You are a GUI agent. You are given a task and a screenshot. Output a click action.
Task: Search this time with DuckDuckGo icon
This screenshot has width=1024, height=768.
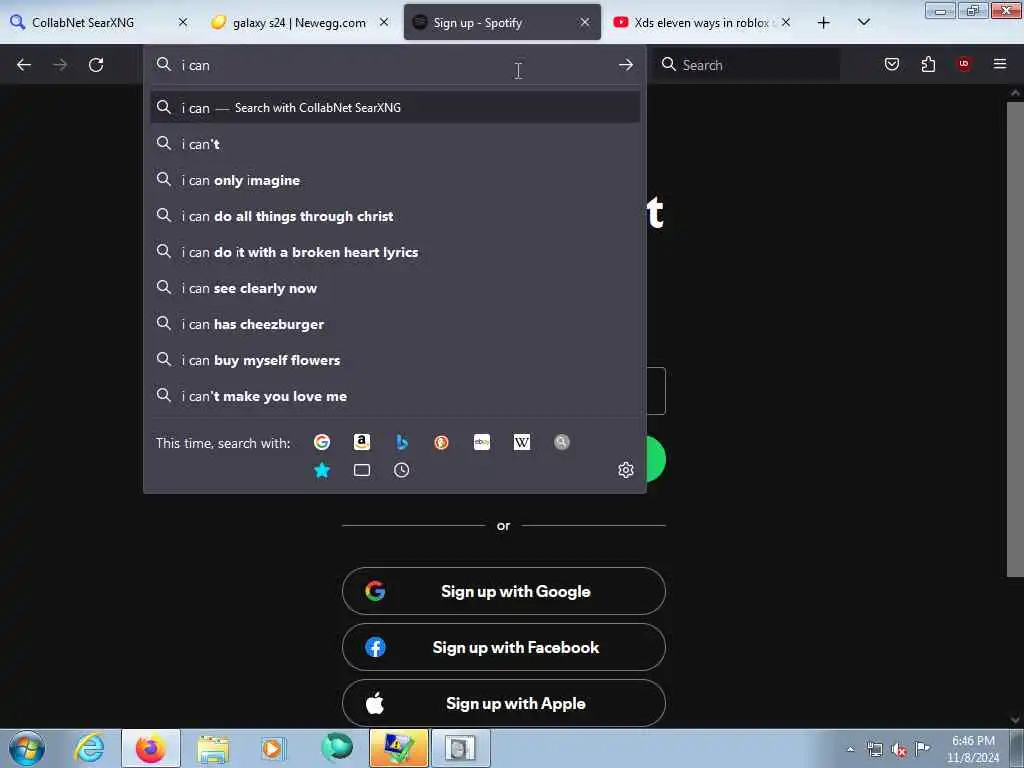click(x=441, y=442)
